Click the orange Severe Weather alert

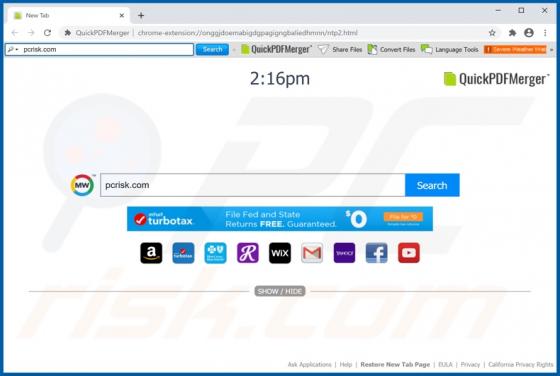pyautogui.click(x=515, y=49)
